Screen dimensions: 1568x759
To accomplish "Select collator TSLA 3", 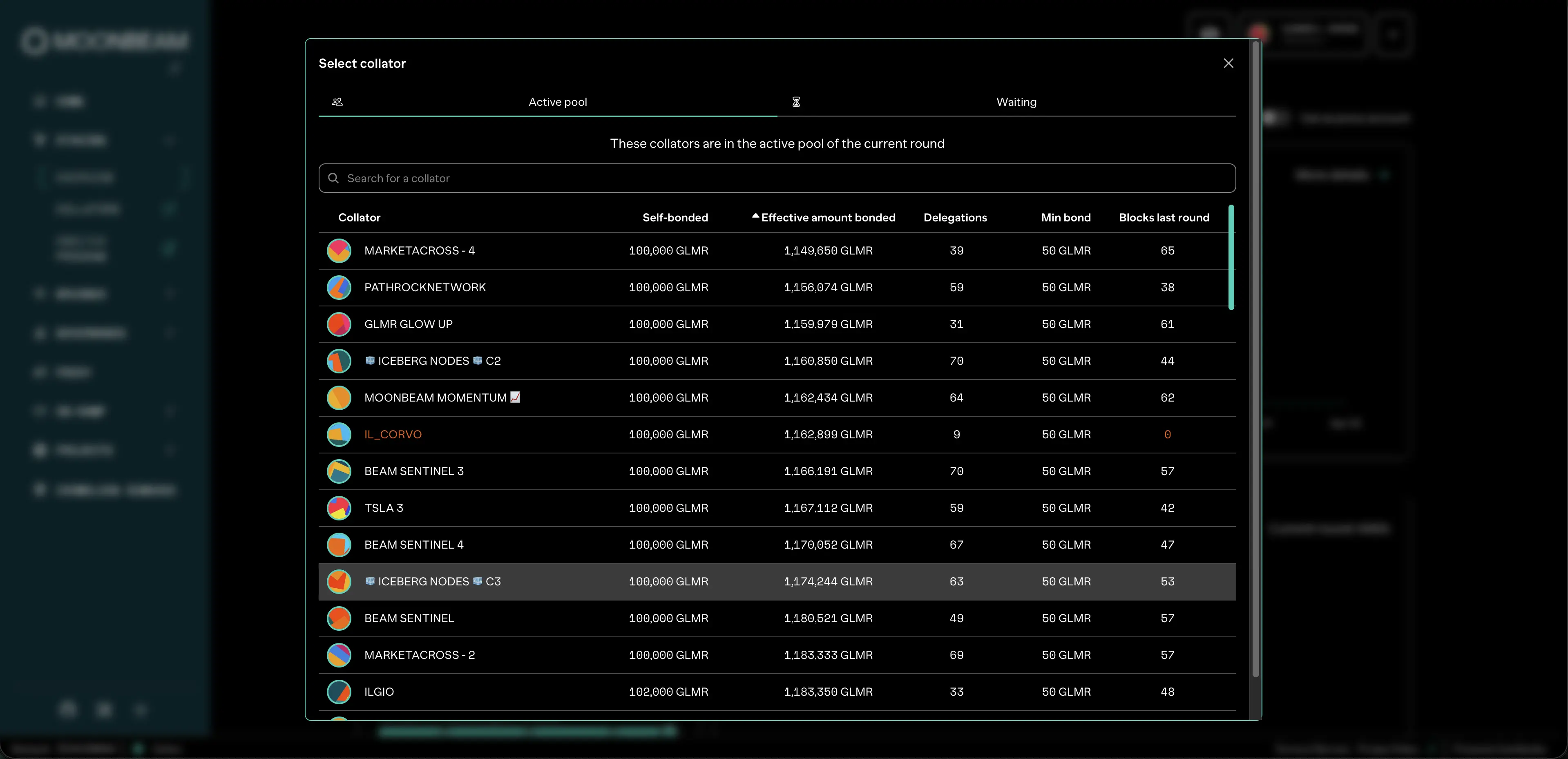I will tap(777, 508).
